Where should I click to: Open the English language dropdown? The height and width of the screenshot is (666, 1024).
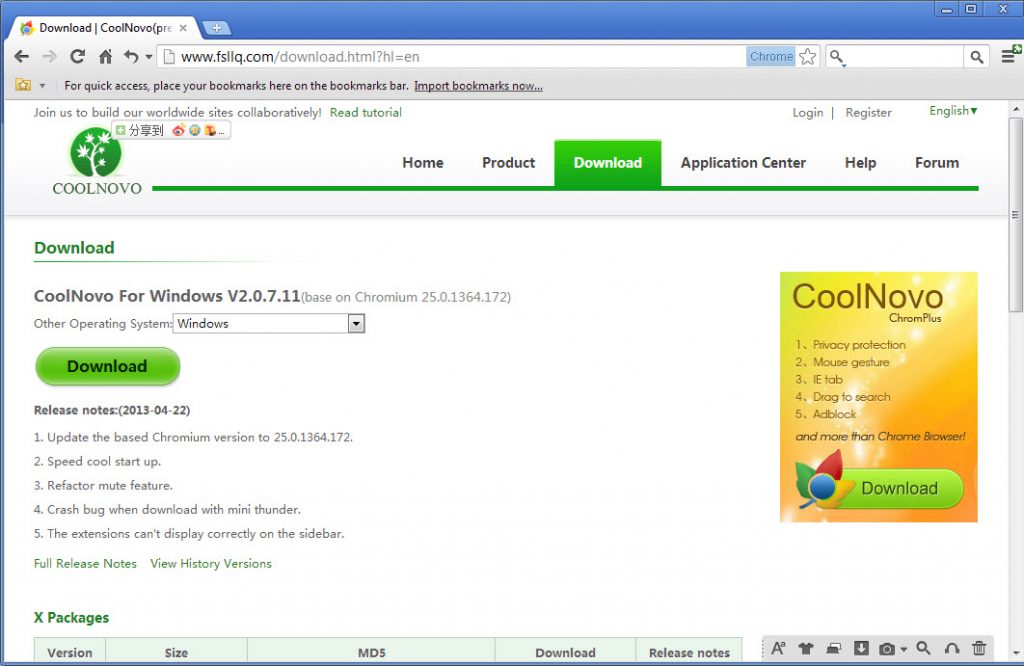tap(953, 111)
